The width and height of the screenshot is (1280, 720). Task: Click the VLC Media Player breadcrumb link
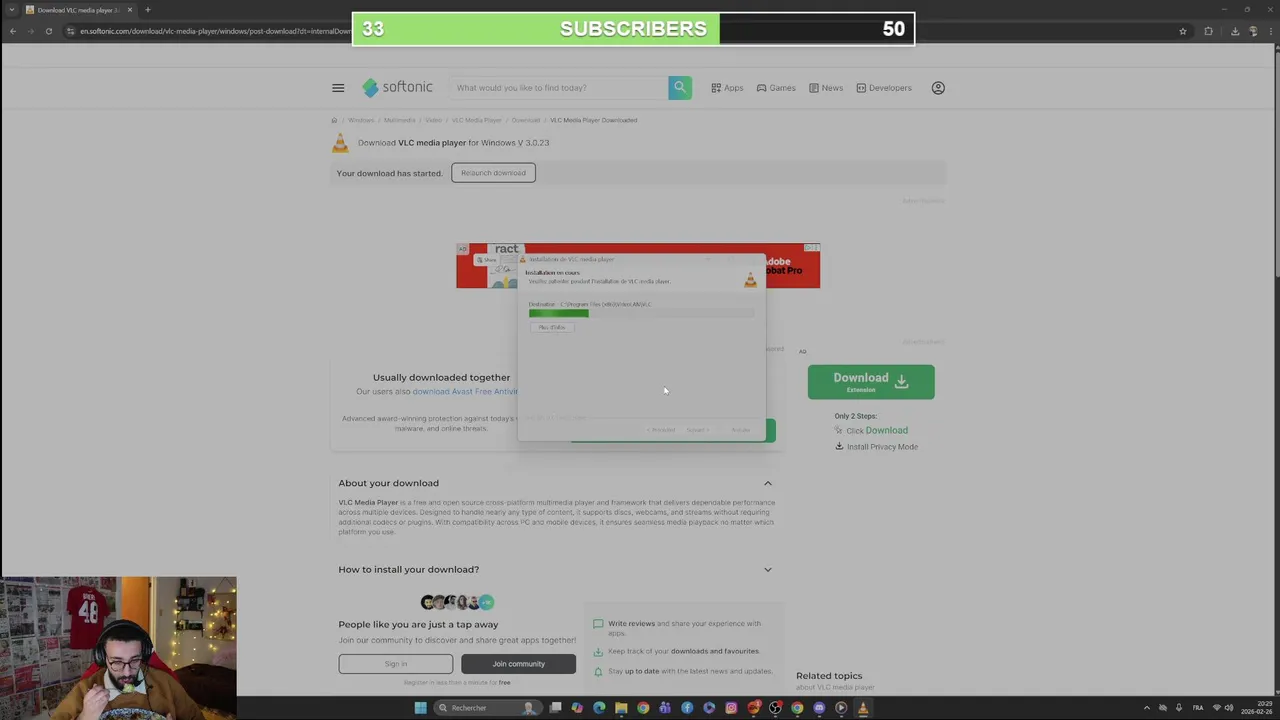(x=477, y=120)
